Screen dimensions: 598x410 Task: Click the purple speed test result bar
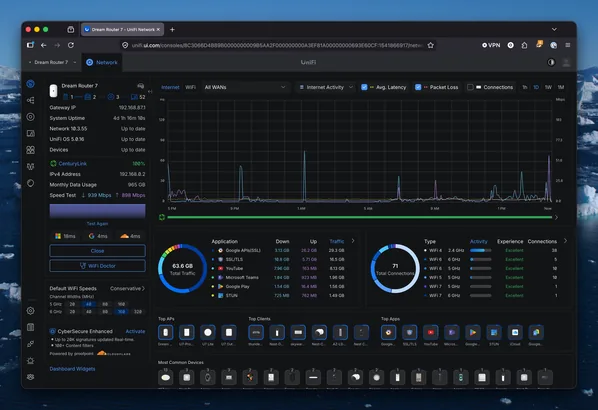point(97,211)
